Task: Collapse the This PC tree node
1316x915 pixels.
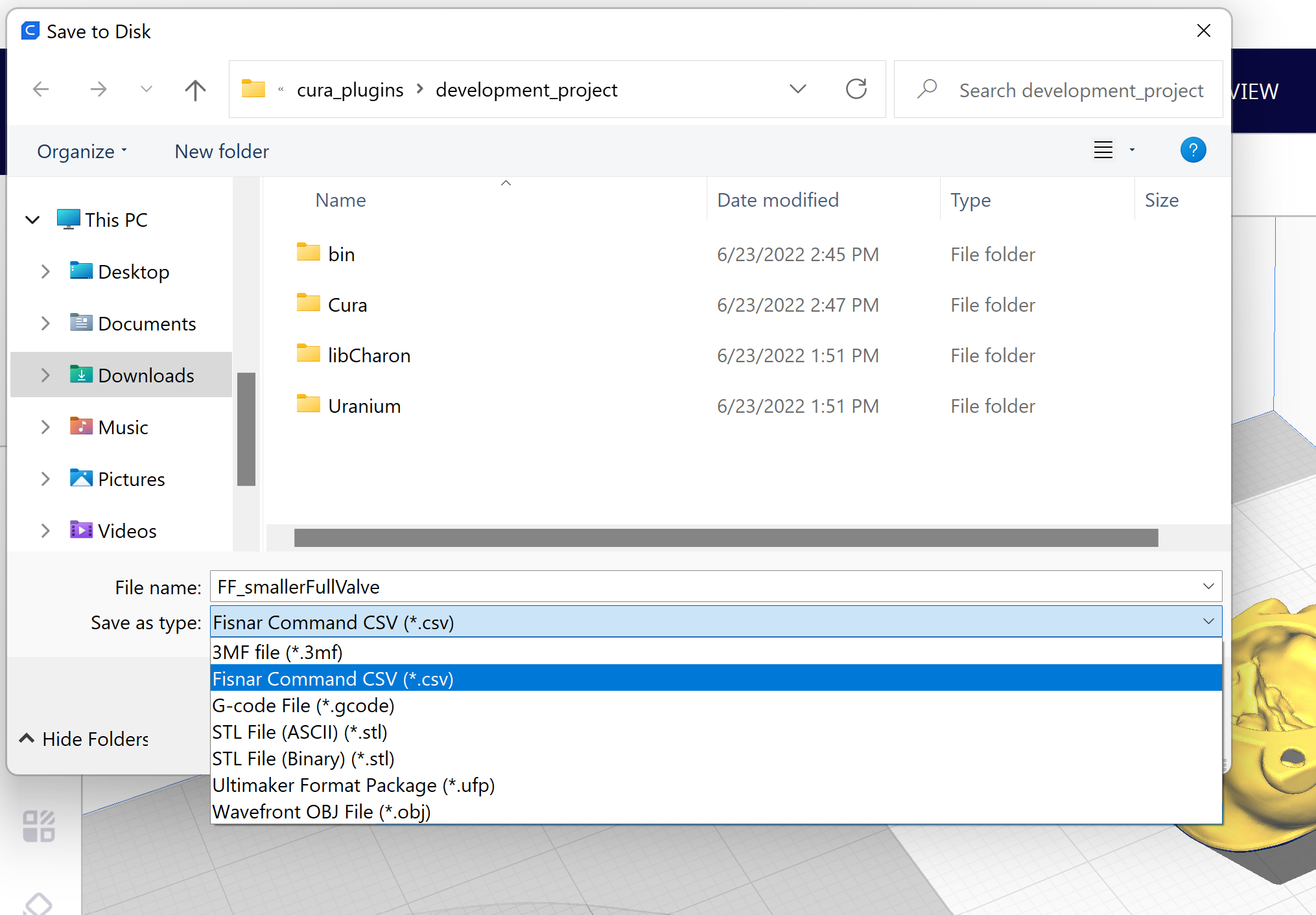Action: [32, 220]
